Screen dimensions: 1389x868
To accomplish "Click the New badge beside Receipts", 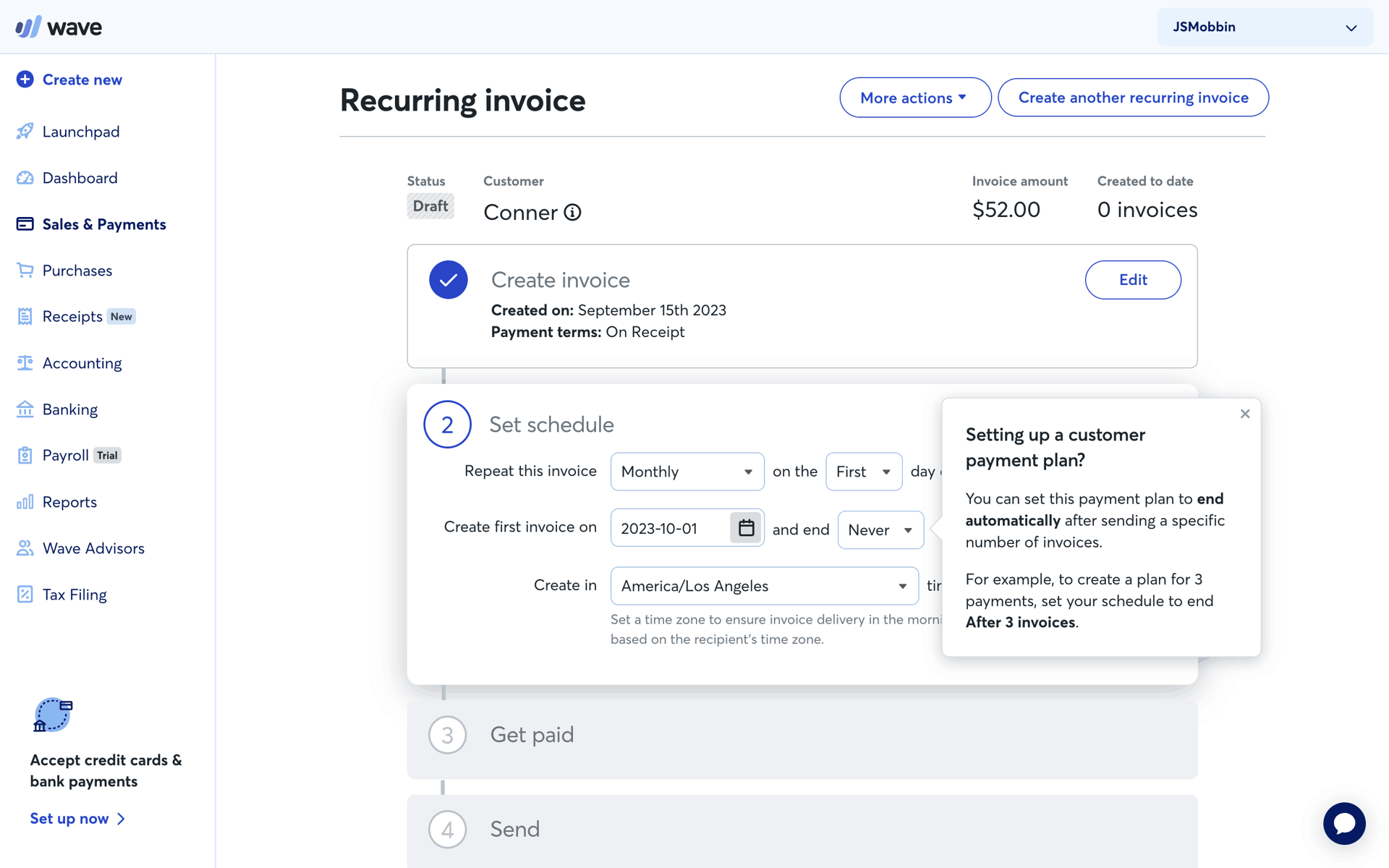I will [121, 317].
